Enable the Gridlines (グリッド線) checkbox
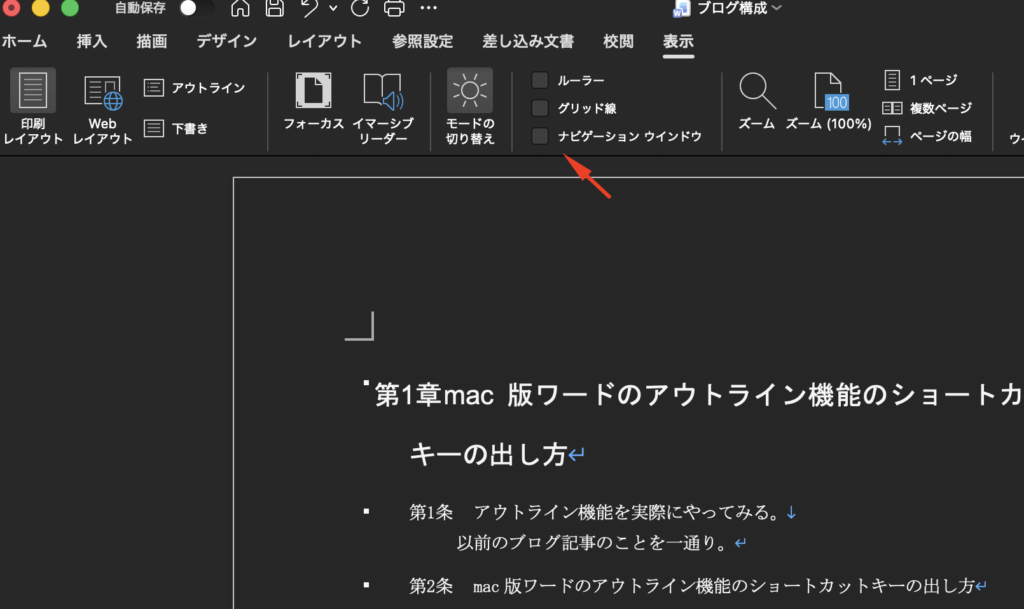Viewport: 1024px width, 609px height. point(540,108)
